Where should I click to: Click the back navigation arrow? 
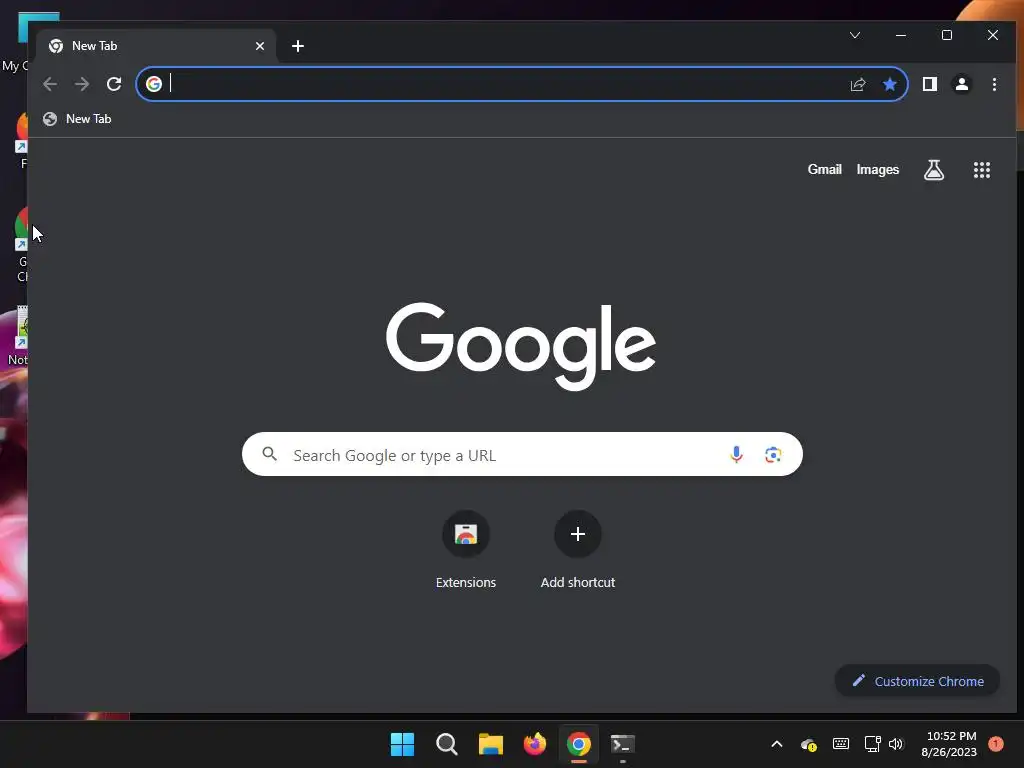[50, 84]
